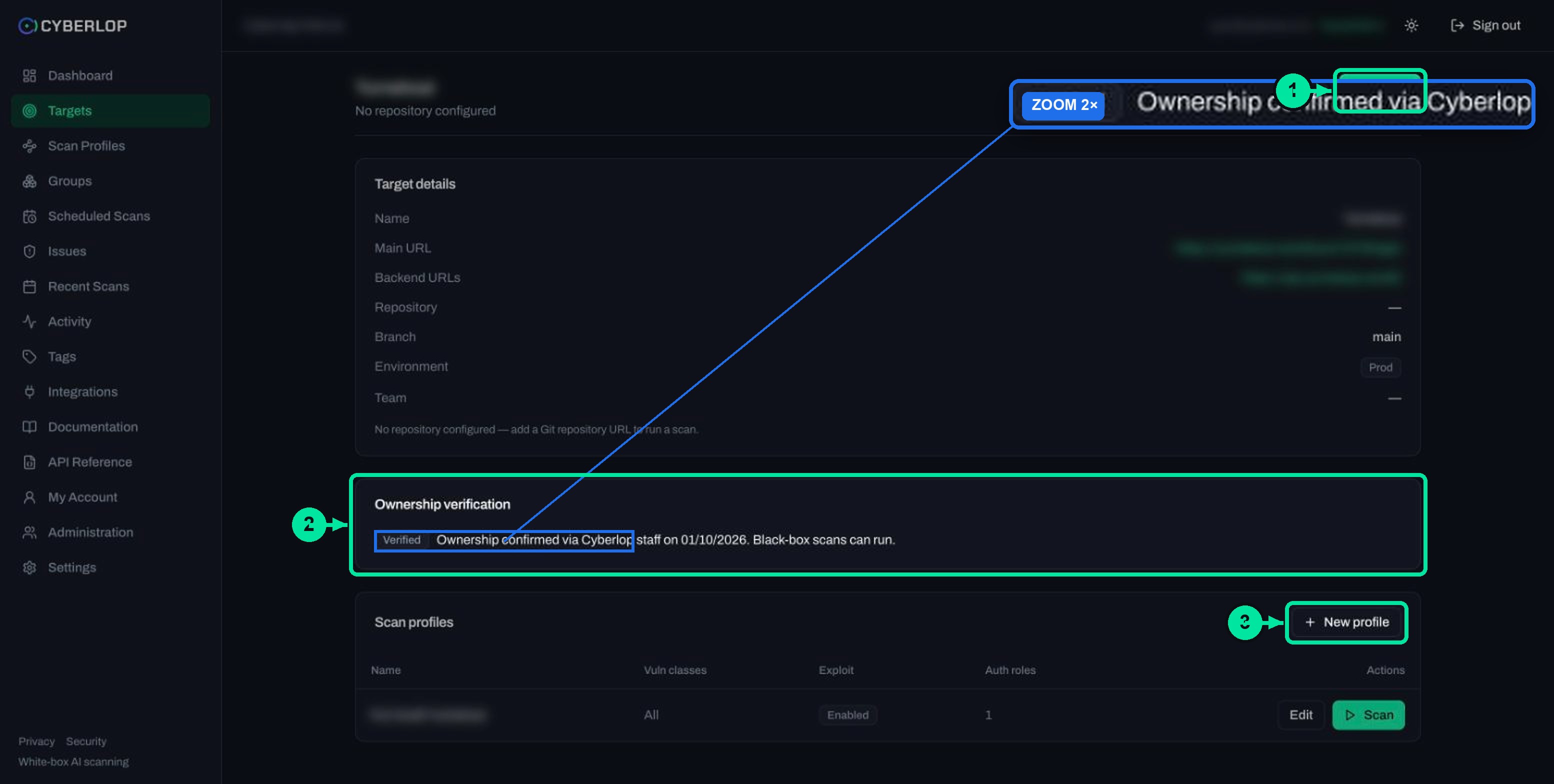Click the Integrations plug icon

click(29, 392)
